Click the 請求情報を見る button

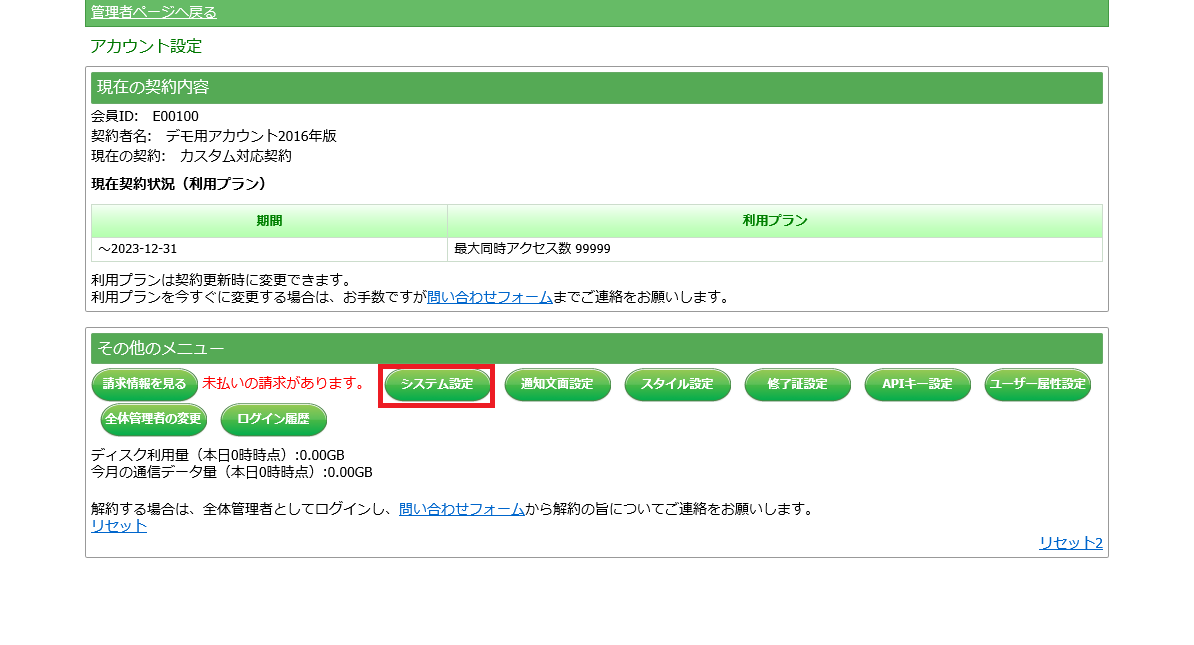[x=145, y=385]
